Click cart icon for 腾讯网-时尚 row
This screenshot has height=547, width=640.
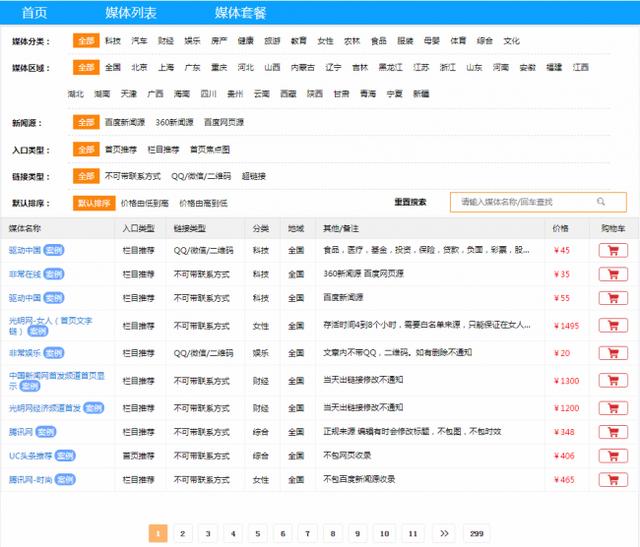coord(613,480)
